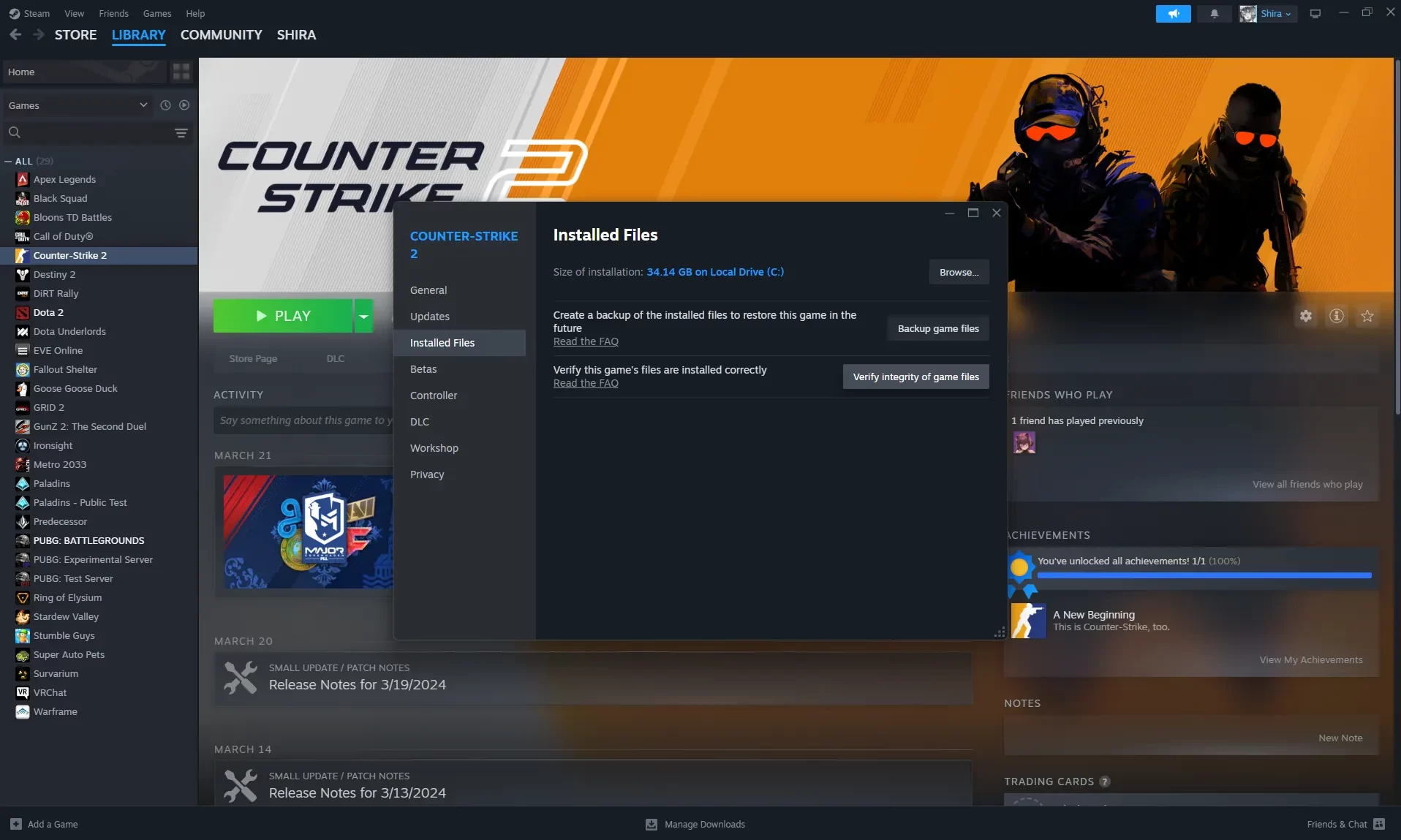Select Updates in properties sidebar

click(x=459, y=317)
